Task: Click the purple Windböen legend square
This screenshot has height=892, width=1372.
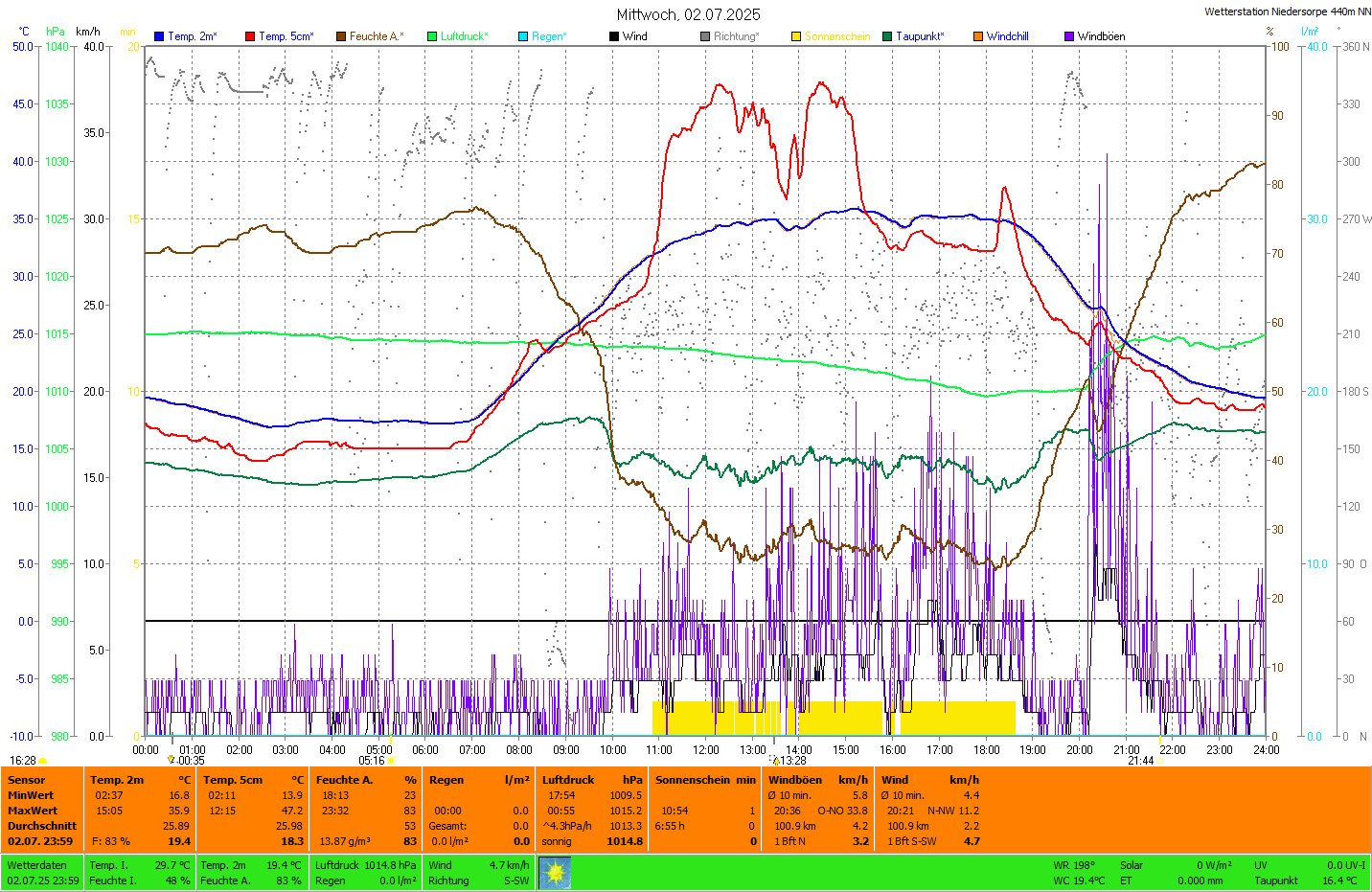Action: pyautogui.click(x=1069, y=36)
